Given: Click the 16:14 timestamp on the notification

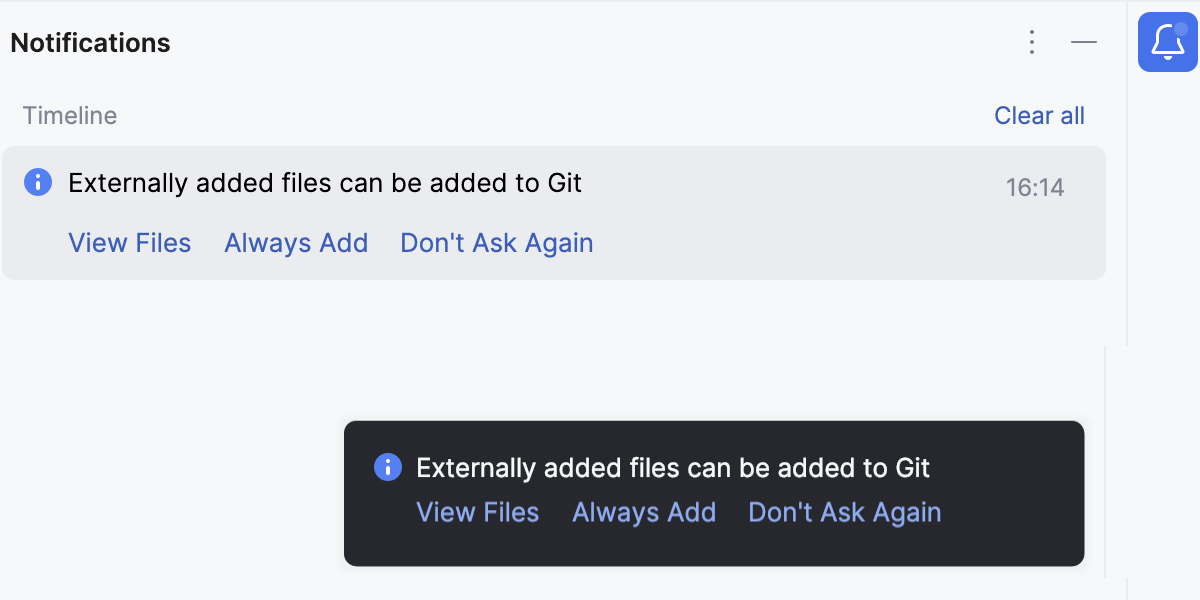Looking at the screenshot, I should [x=1036, y=186].
